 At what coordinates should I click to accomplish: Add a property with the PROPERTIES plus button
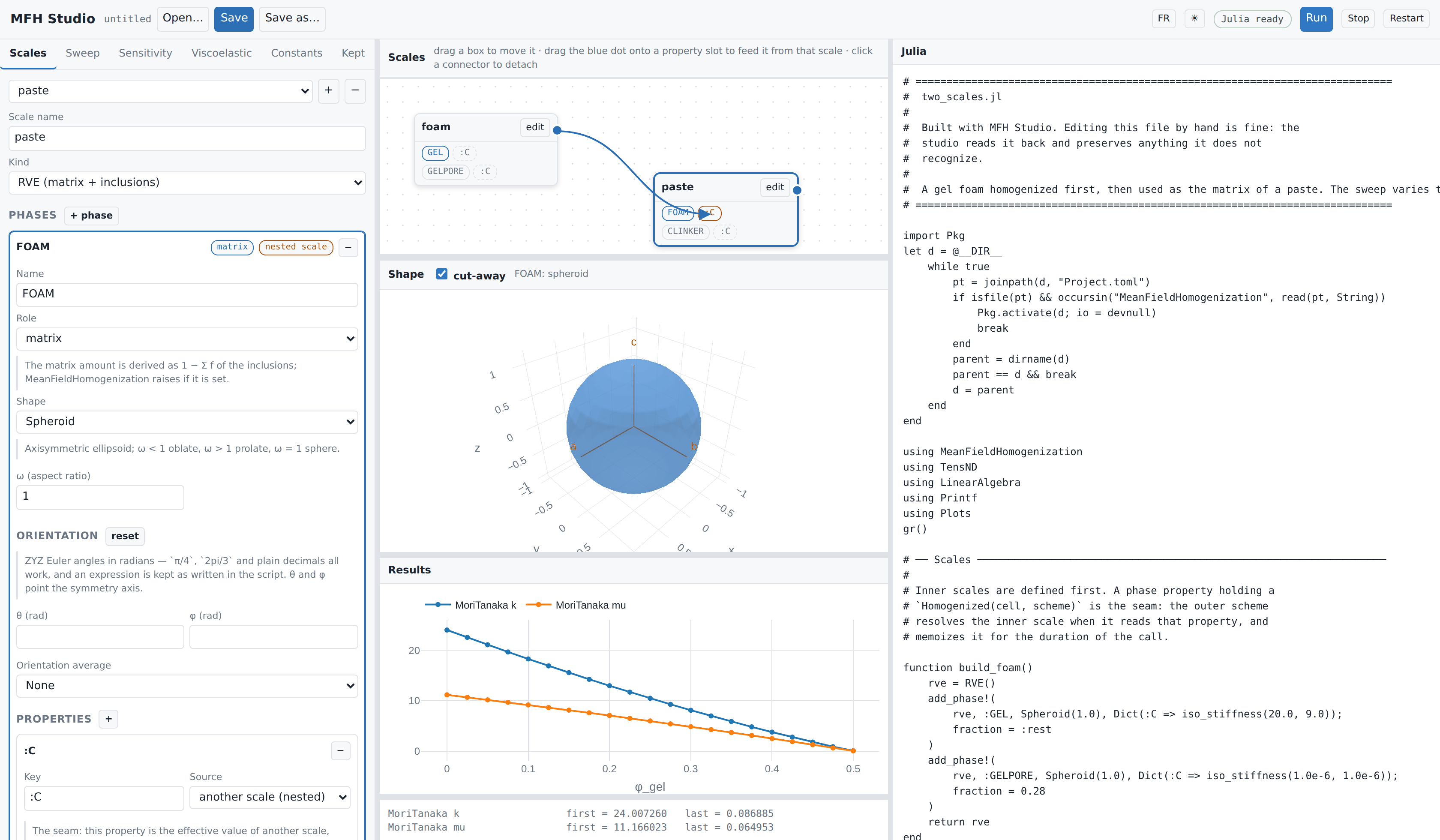pos(108,719)
